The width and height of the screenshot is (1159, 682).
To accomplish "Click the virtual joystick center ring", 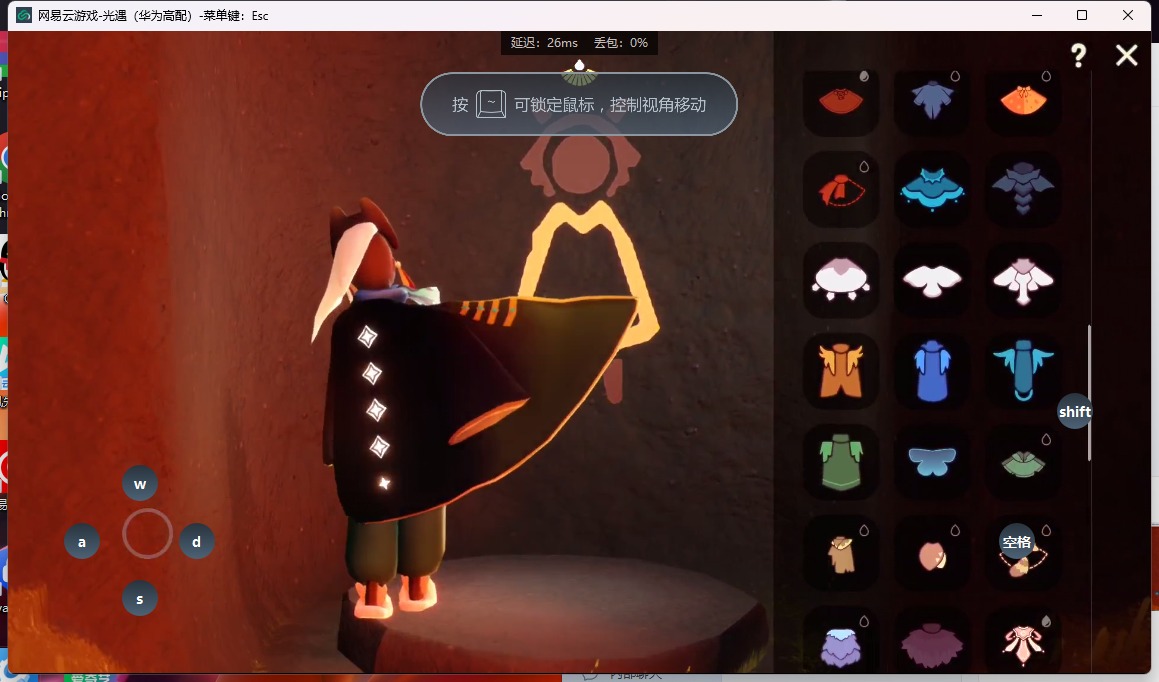I will [147, 533].
